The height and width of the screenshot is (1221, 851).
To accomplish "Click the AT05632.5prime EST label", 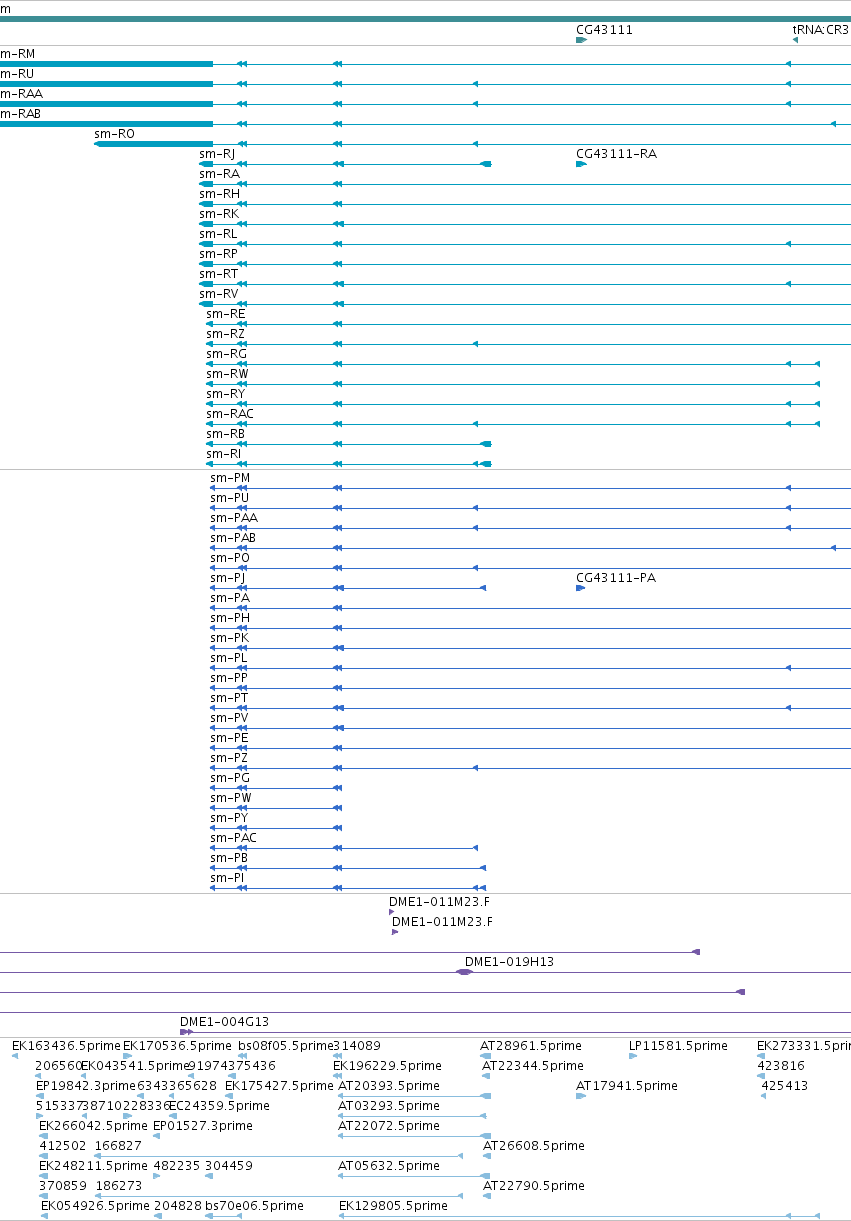I will coord(389,1166).
